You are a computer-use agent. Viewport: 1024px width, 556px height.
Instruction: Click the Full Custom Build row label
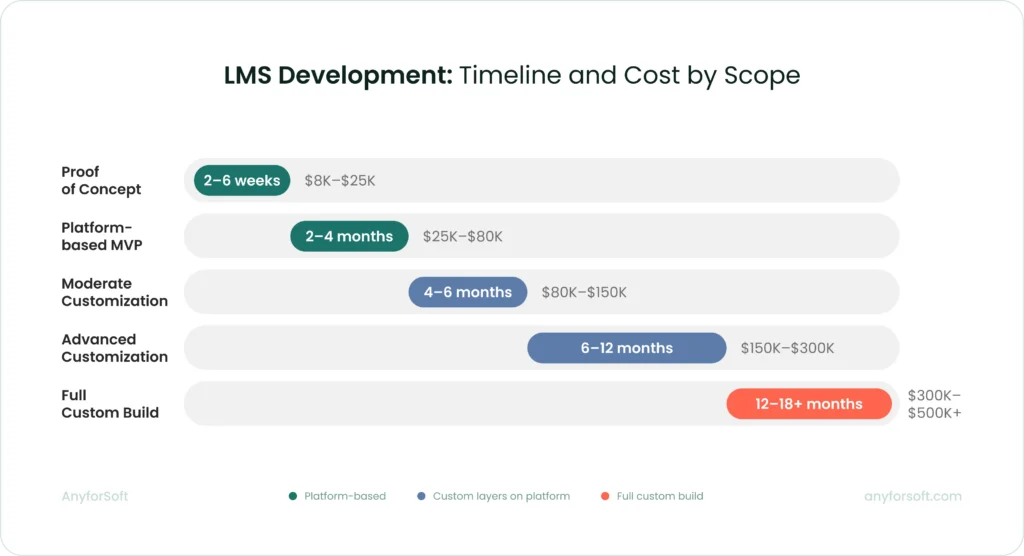pyautogui.click(x=110, y=404)
